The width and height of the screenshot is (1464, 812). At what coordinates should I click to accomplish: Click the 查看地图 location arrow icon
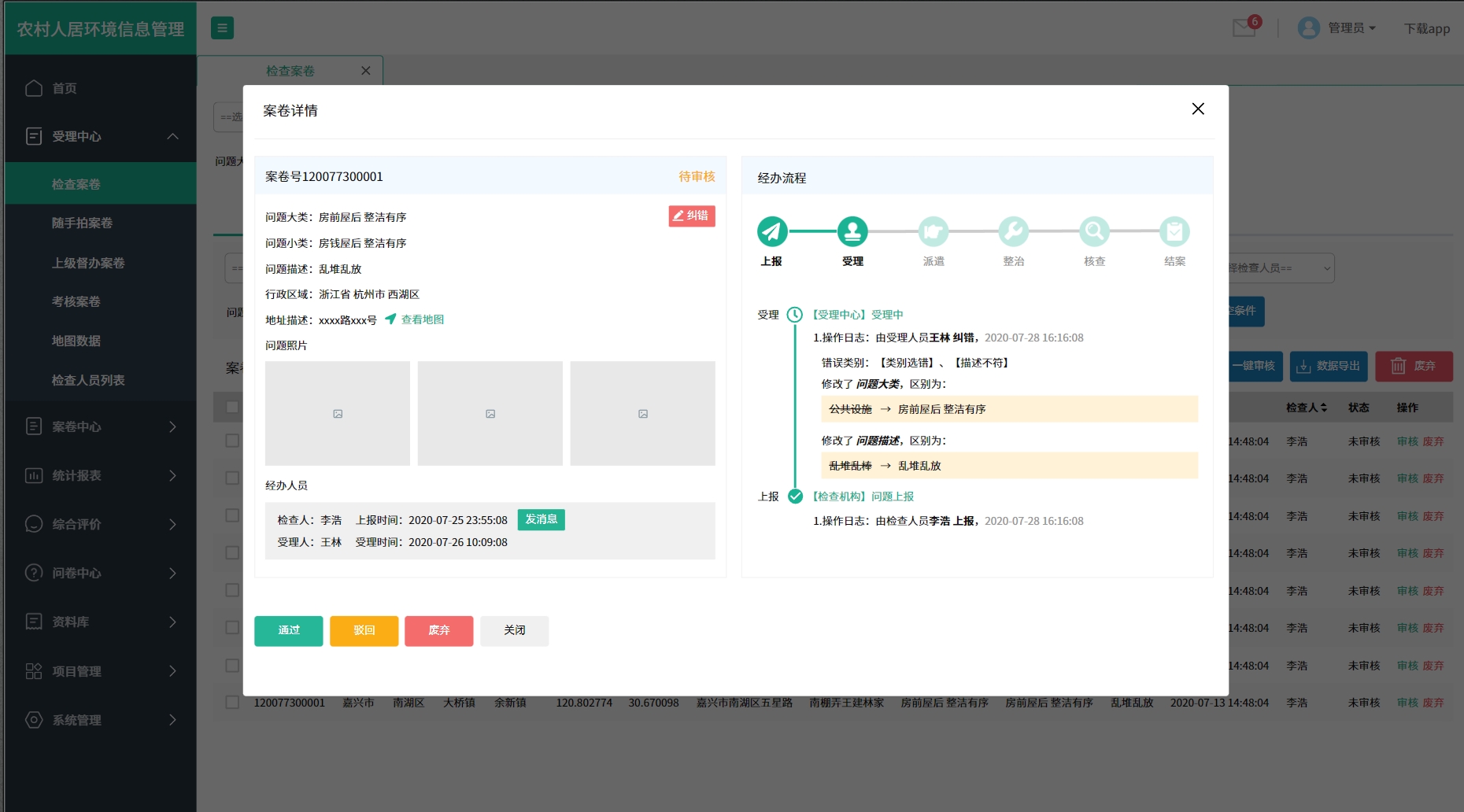tap(390, 319)
